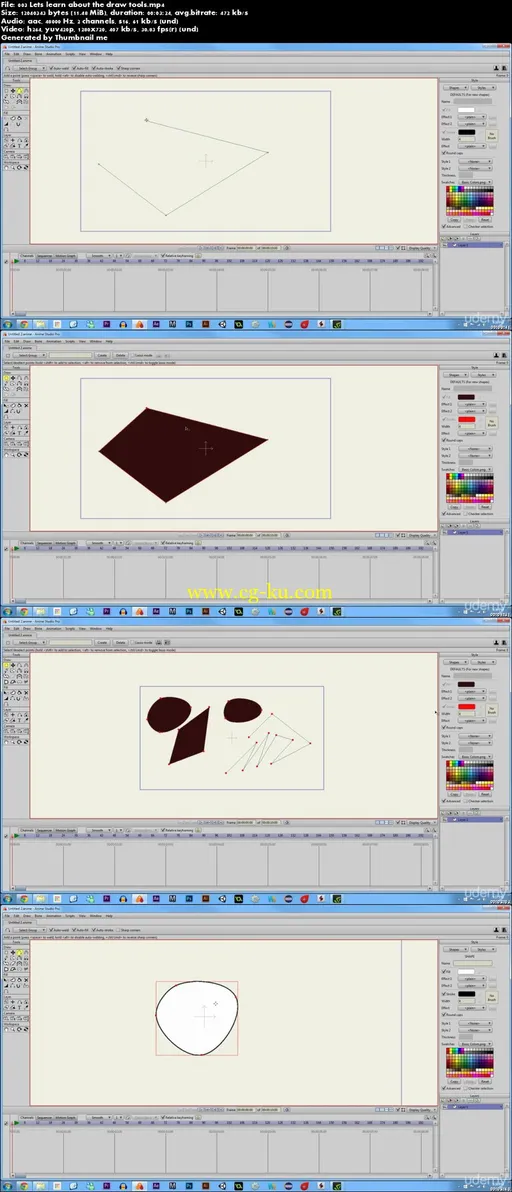Click the Windows Start orb below the white blob frame
Image resolution: width=512 pixels, height=1192 pixels.
7,1186
